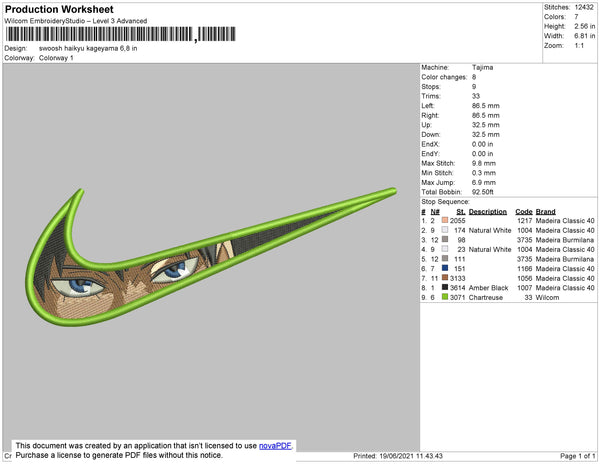Select the Width value 6.81 in
Viewport: 600px width, 464px height.
[x=585, y=36]
